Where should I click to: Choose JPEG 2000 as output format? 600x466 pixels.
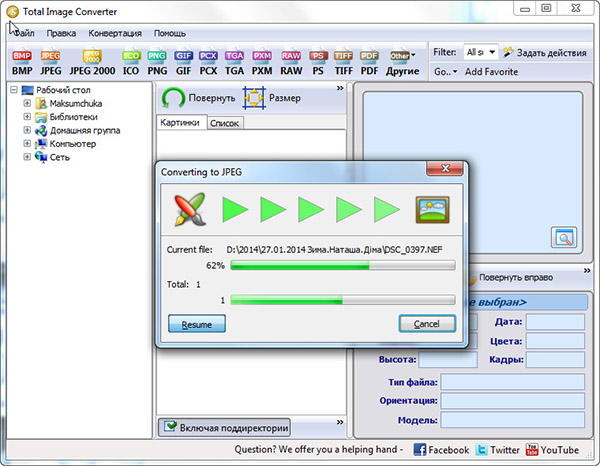(93, 63)
